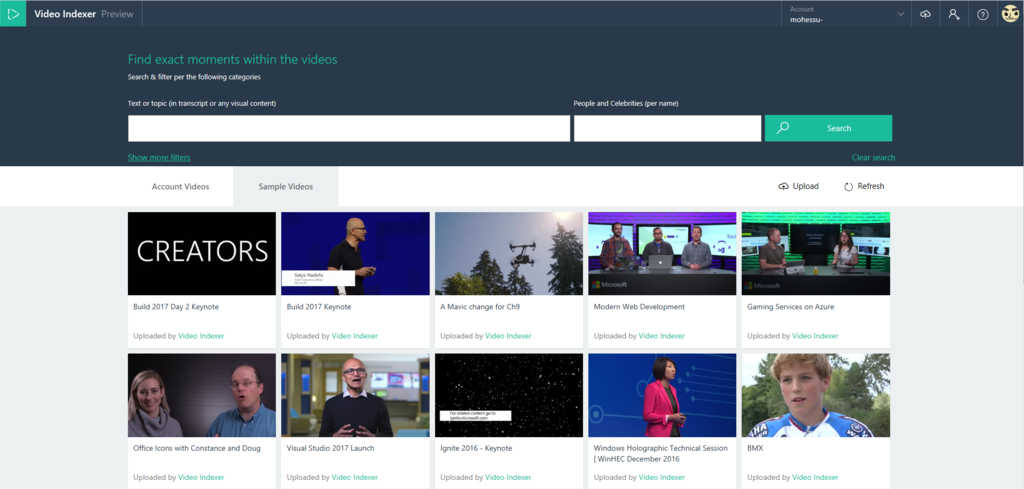Click Video Indexer link under Gaming Services on Azure
The width and height of the screenshot is (1024, 489).
coord(815,336)
